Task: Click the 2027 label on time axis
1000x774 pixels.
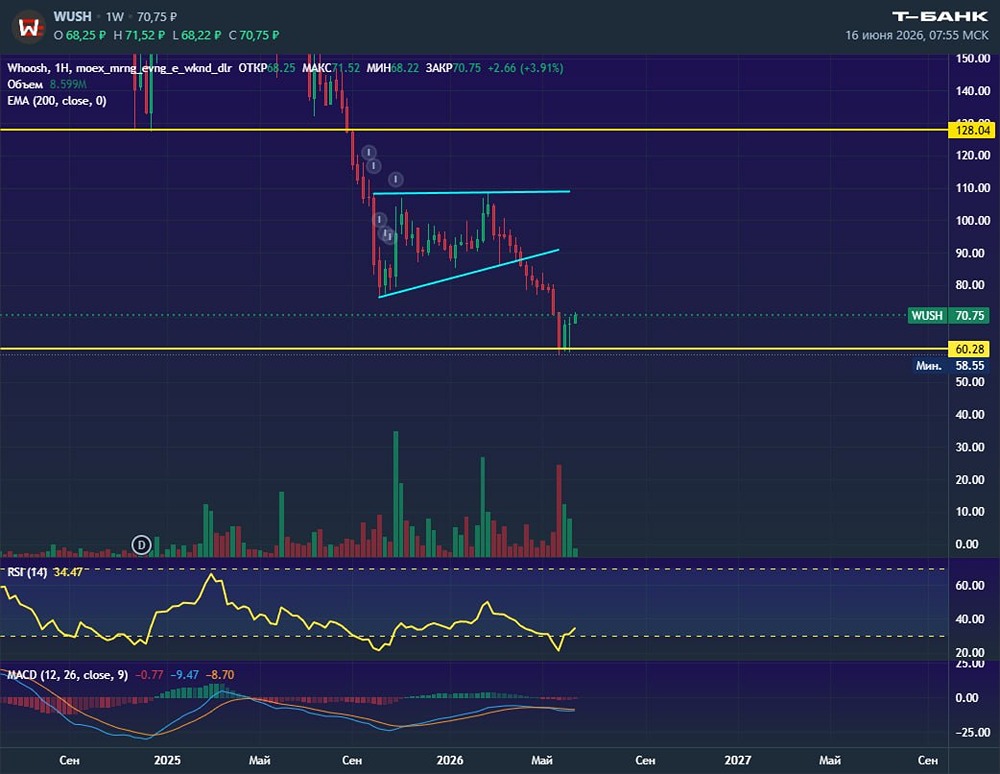Action: coord(738,760)
